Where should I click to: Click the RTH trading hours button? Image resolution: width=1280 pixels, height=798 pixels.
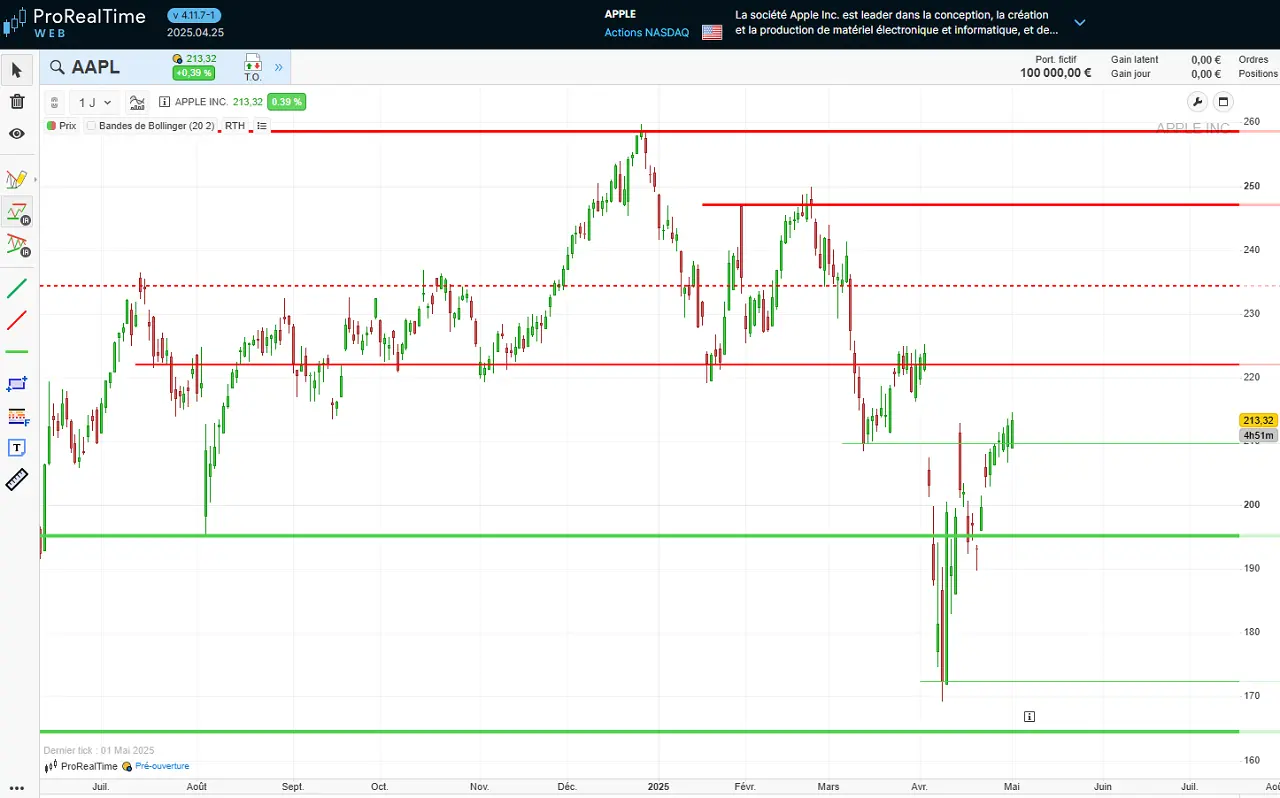pos(234,126)
